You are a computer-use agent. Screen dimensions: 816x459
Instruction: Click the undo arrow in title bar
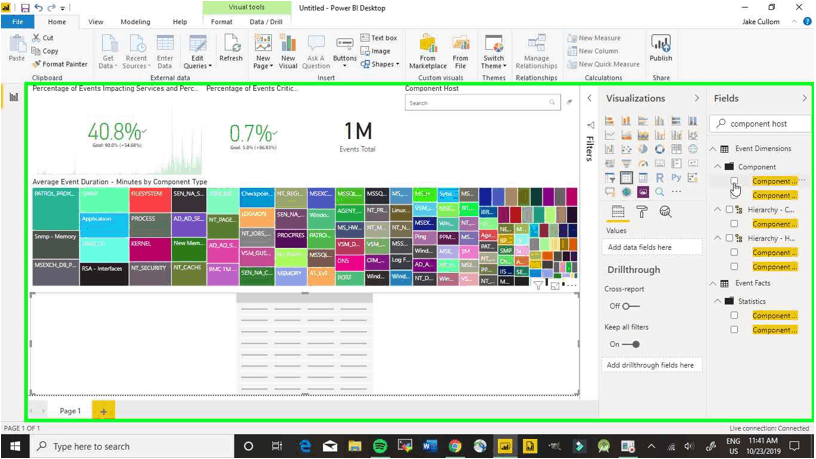coord(39,8)
